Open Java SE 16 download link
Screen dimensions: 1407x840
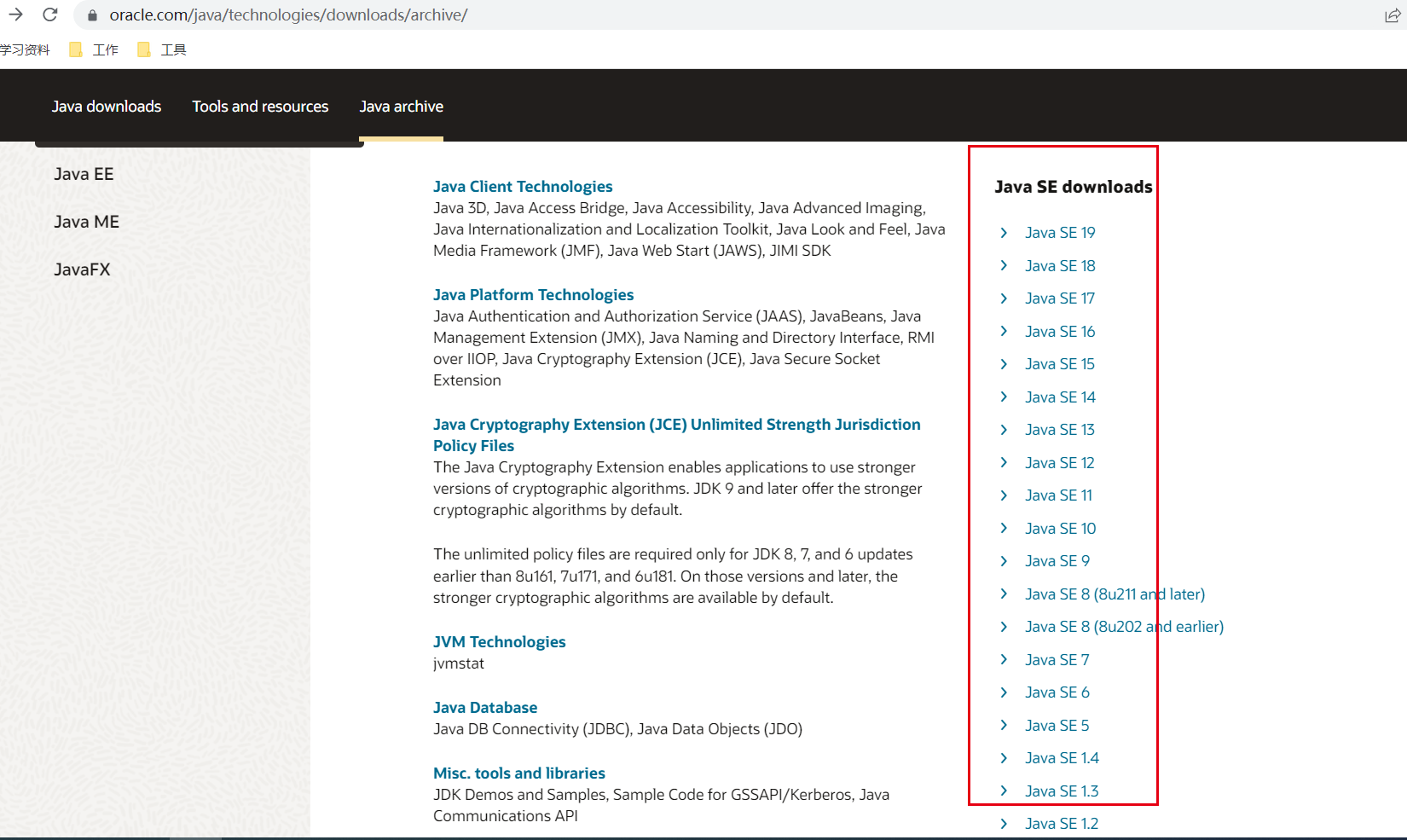point(1060,332)
